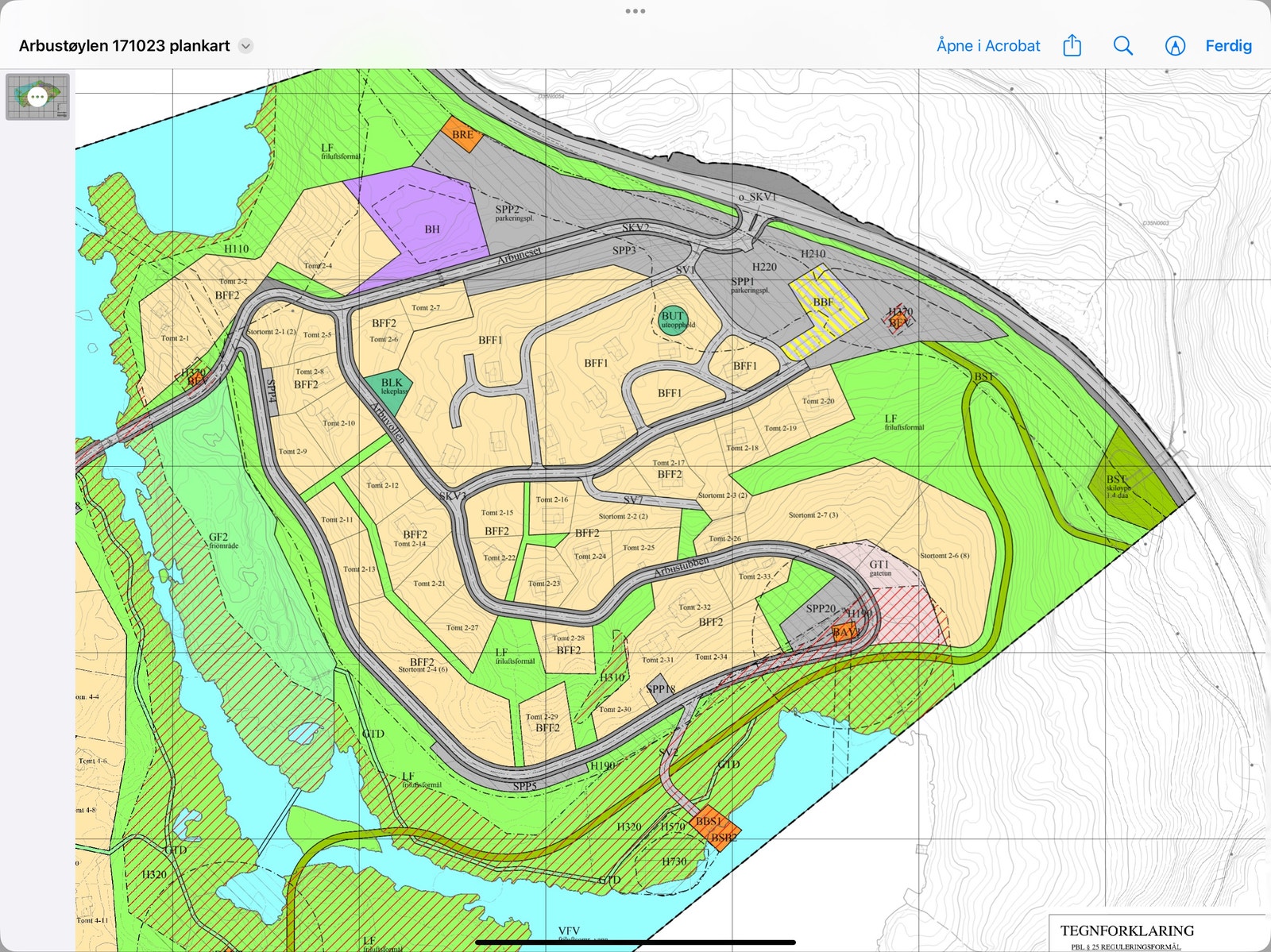Tap the Tomt 2-19 plot label
Viewport: 1271px width, 952px height.
point(780,428)
